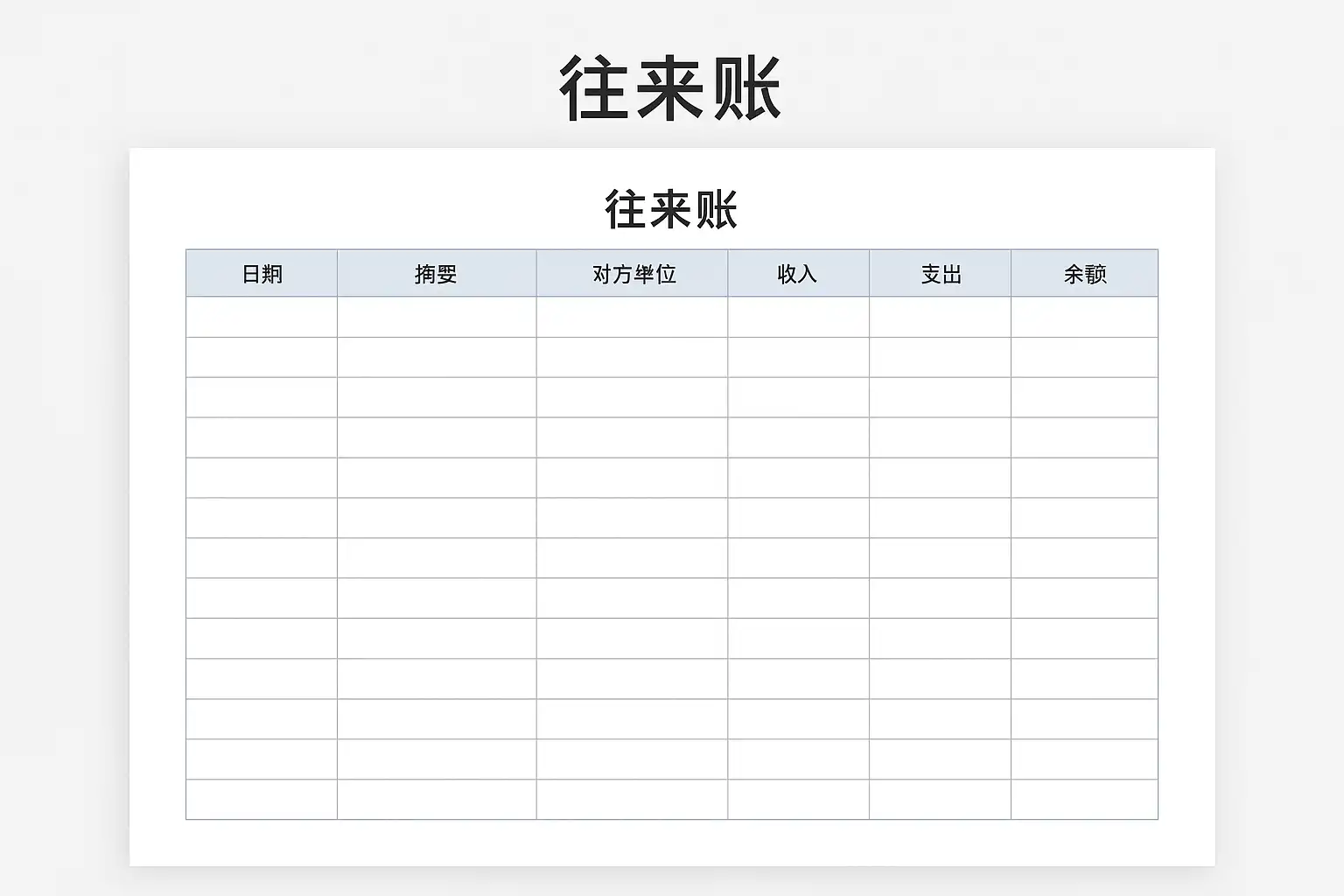Select the first empty cell under 支出
Viewport: 1344px width, 896px height.
pos(940,317)
